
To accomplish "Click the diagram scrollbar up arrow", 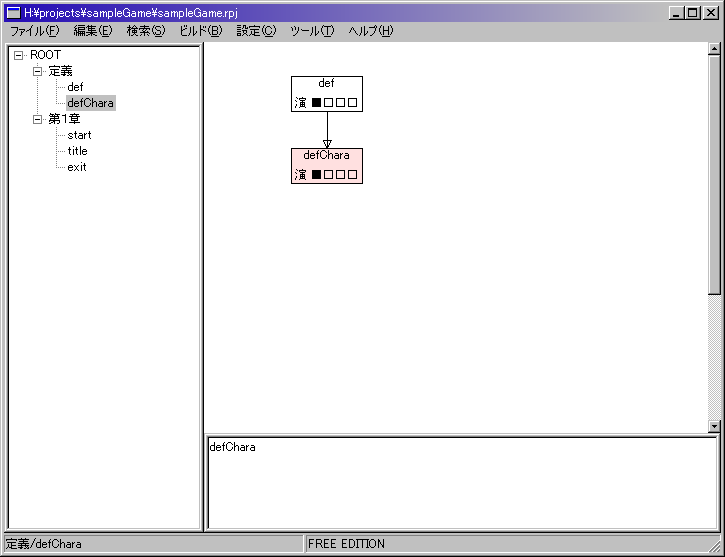I will [x=714, y=49].
